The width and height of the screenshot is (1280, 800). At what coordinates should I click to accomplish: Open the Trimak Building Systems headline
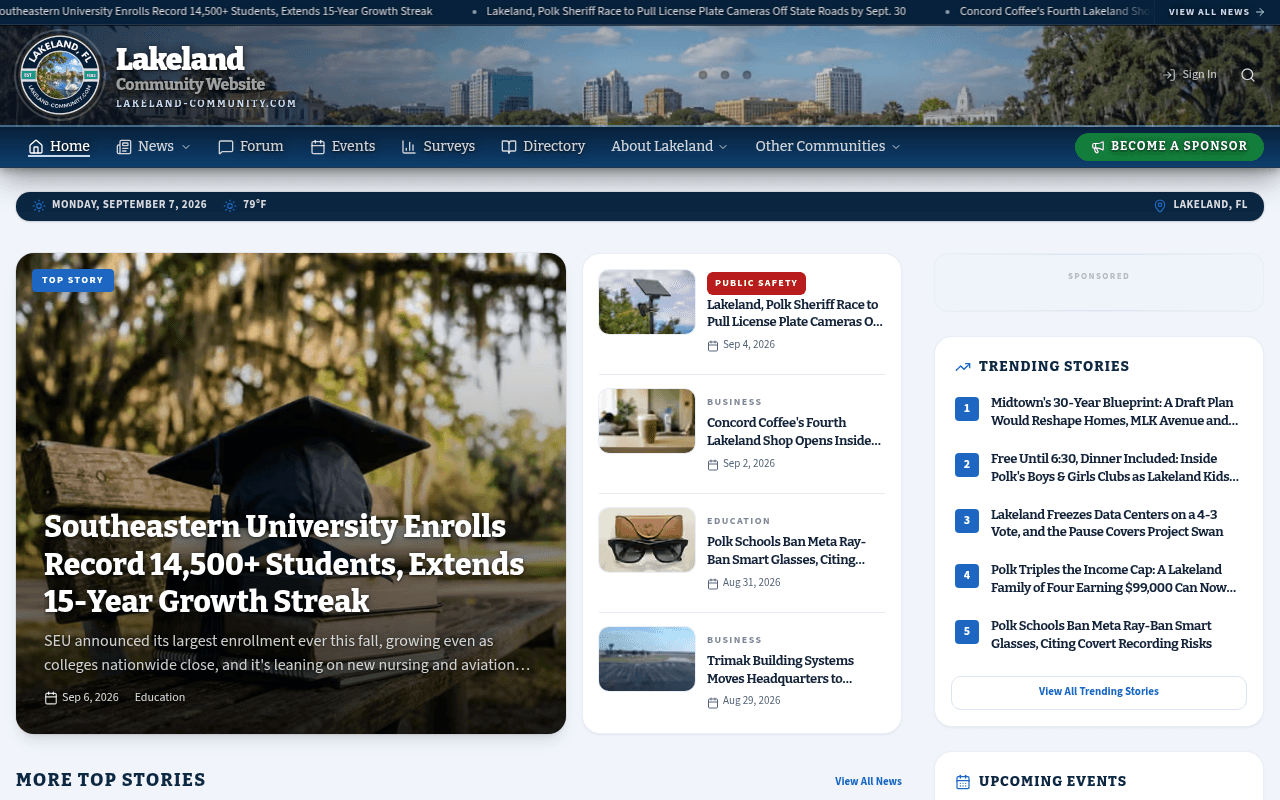pos(781,670)
